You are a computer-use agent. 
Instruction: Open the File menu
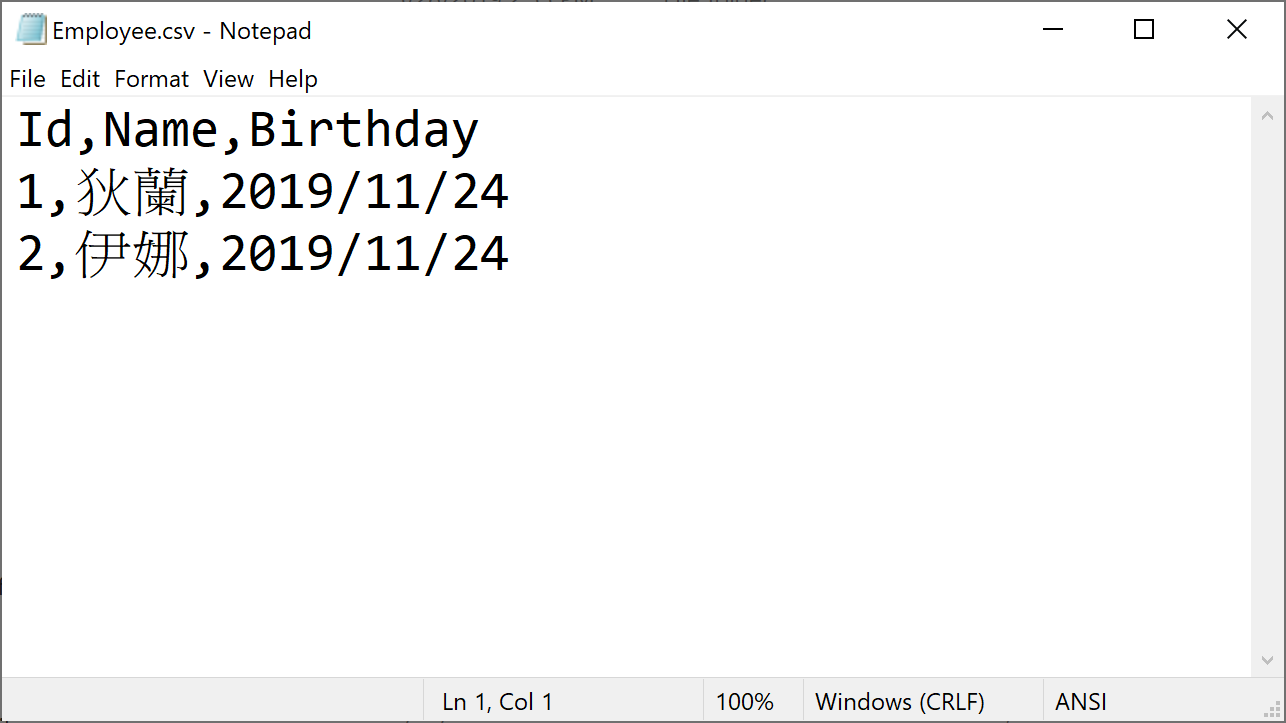click(27, 79)
